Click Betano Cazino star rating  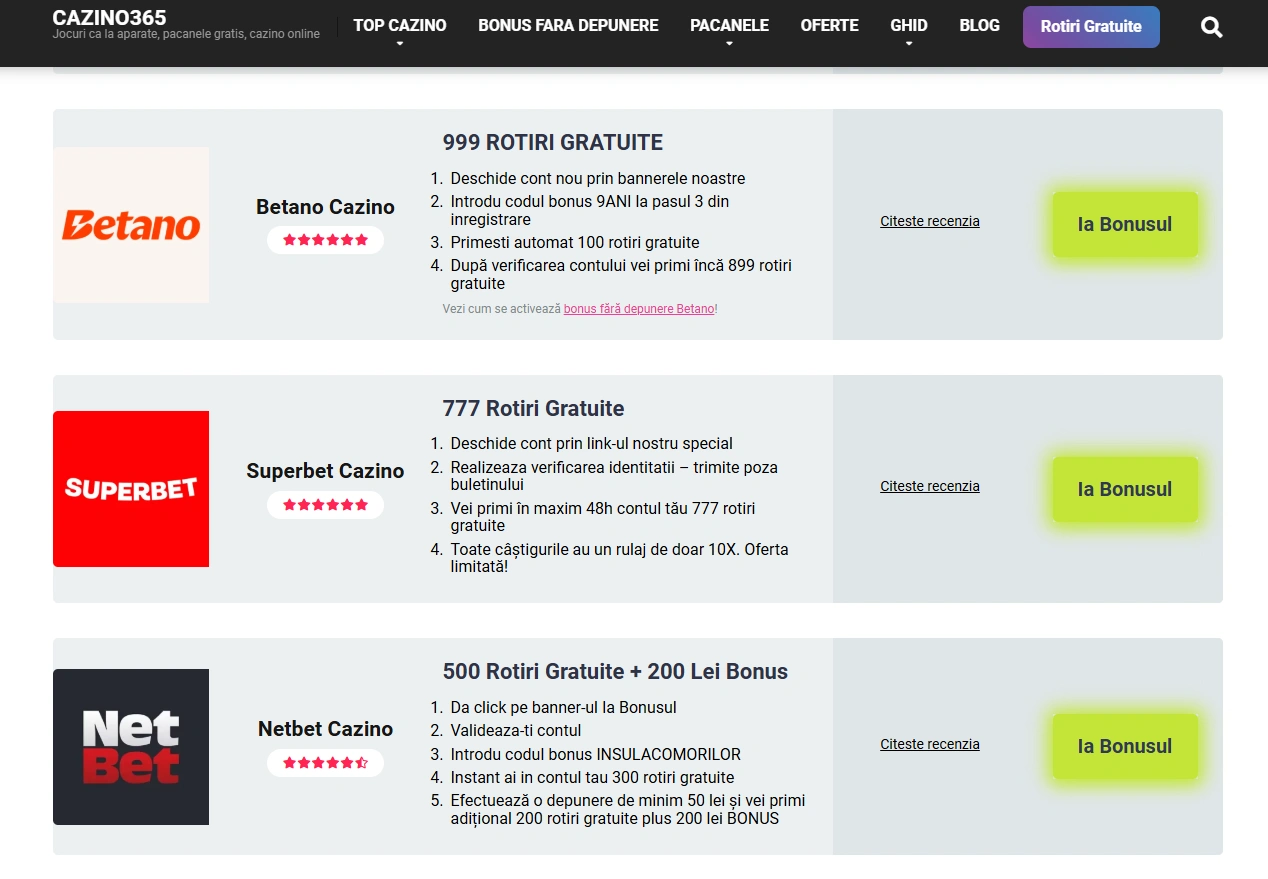[325, 240]
